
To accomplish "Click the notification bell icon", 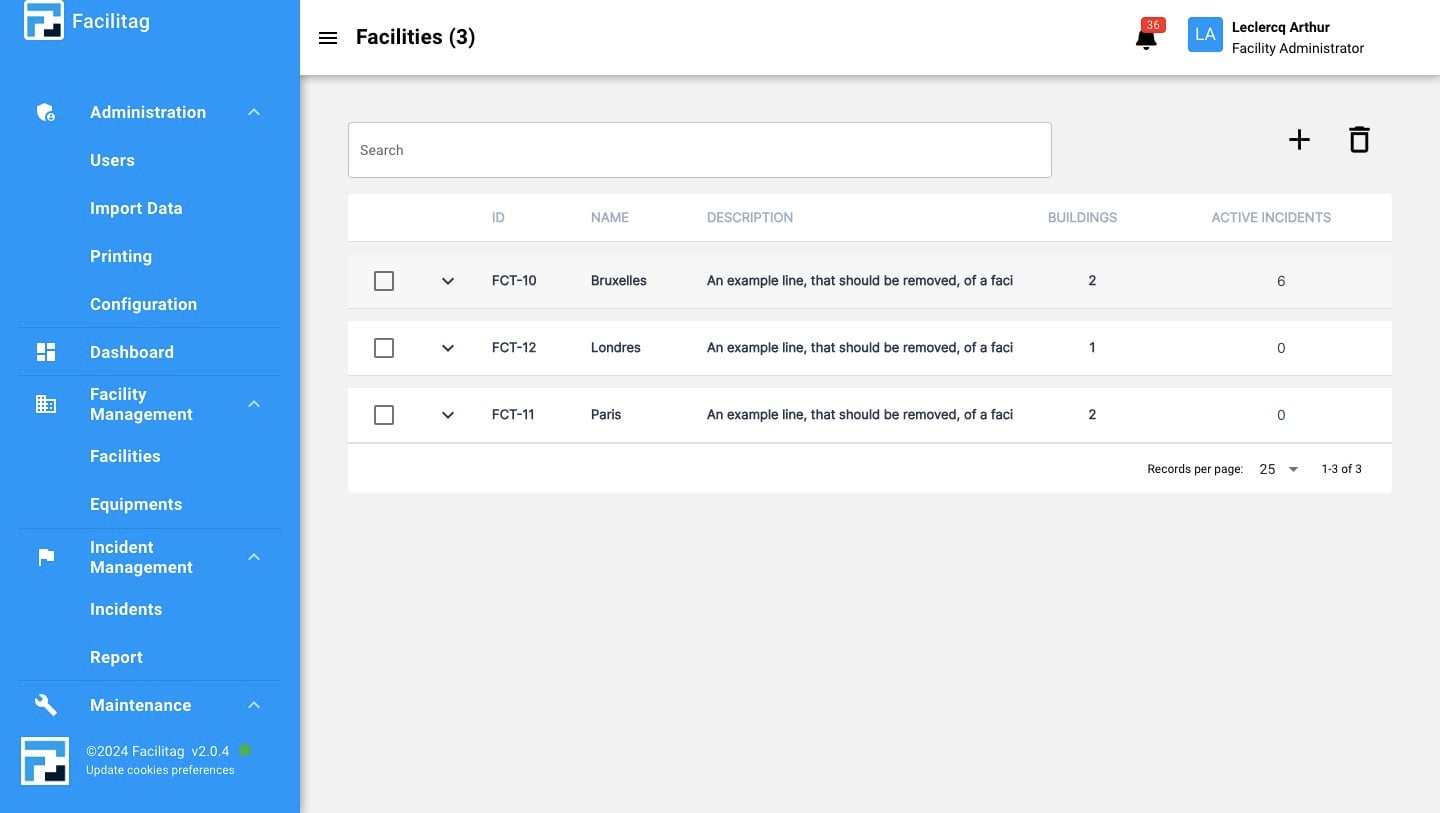I will click(1146, 39).
